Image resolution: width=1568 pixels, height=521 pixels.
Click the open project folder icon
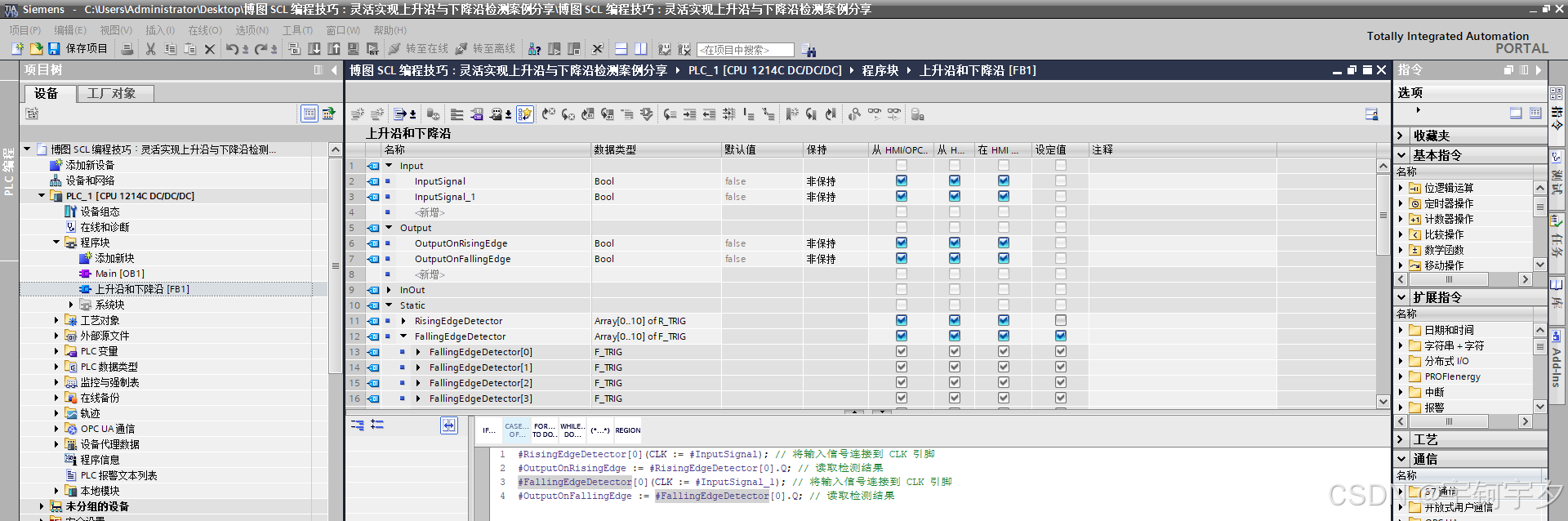tap(36, 49)
